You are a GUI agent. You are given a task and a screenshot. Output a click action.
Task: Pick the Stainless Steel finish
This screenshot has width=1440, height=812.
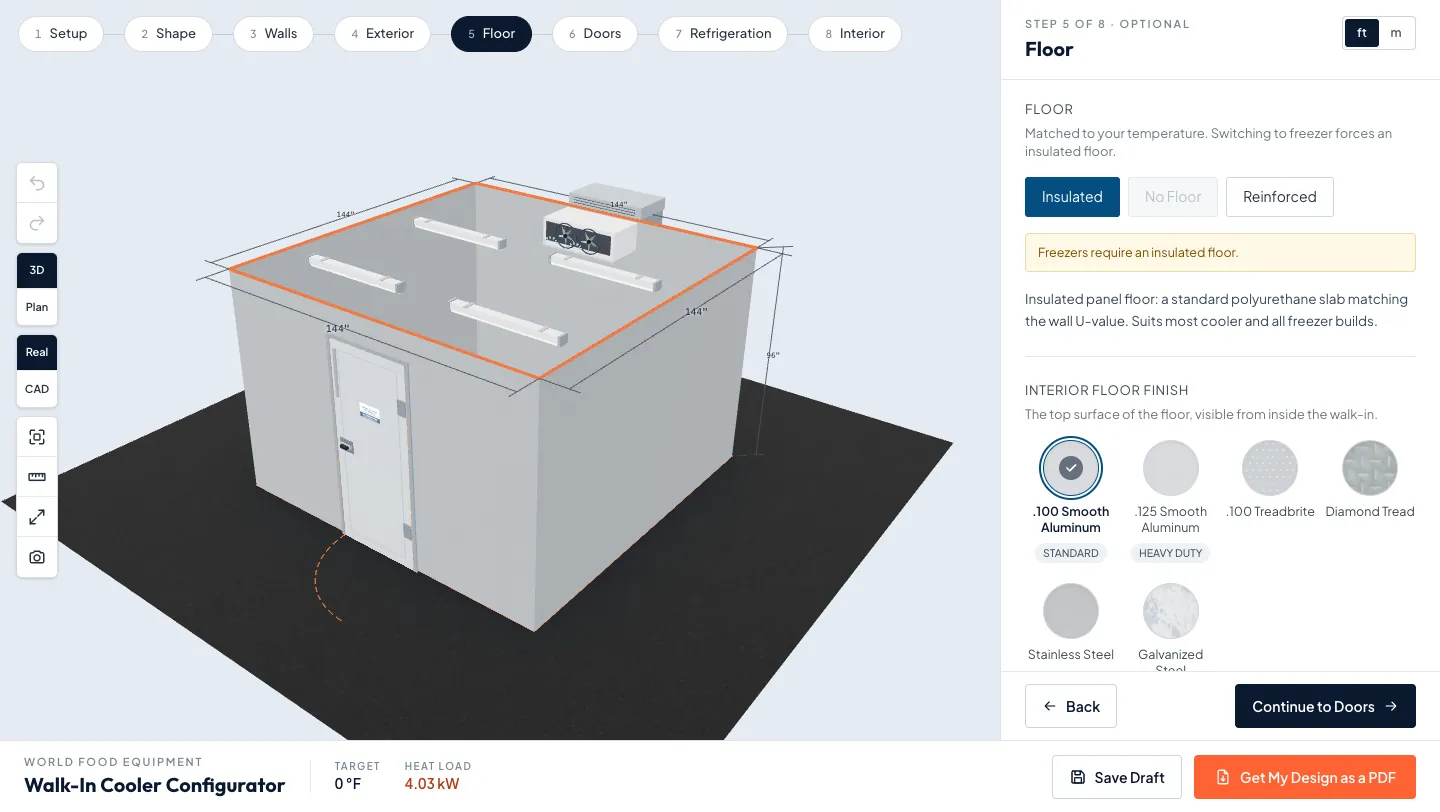pyautogui.click(x=1071, y=623)
